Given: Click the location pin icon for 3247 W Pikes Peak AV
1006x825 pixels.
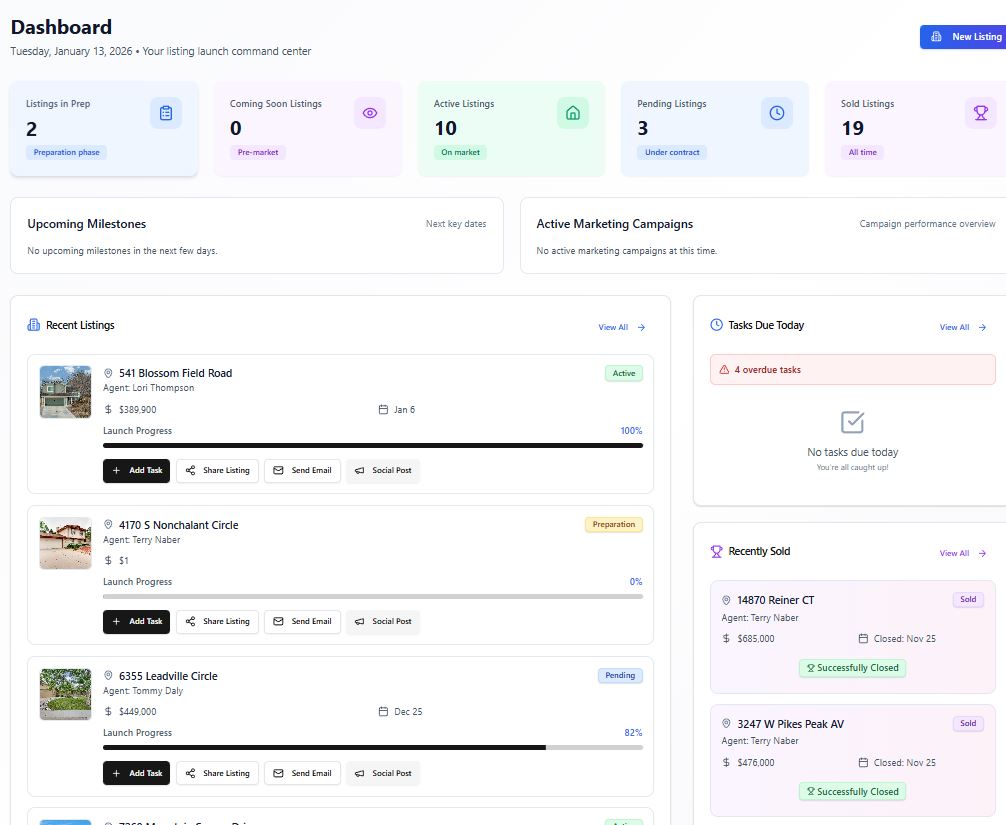Looking at the screenshot, I should pos(726,724).
